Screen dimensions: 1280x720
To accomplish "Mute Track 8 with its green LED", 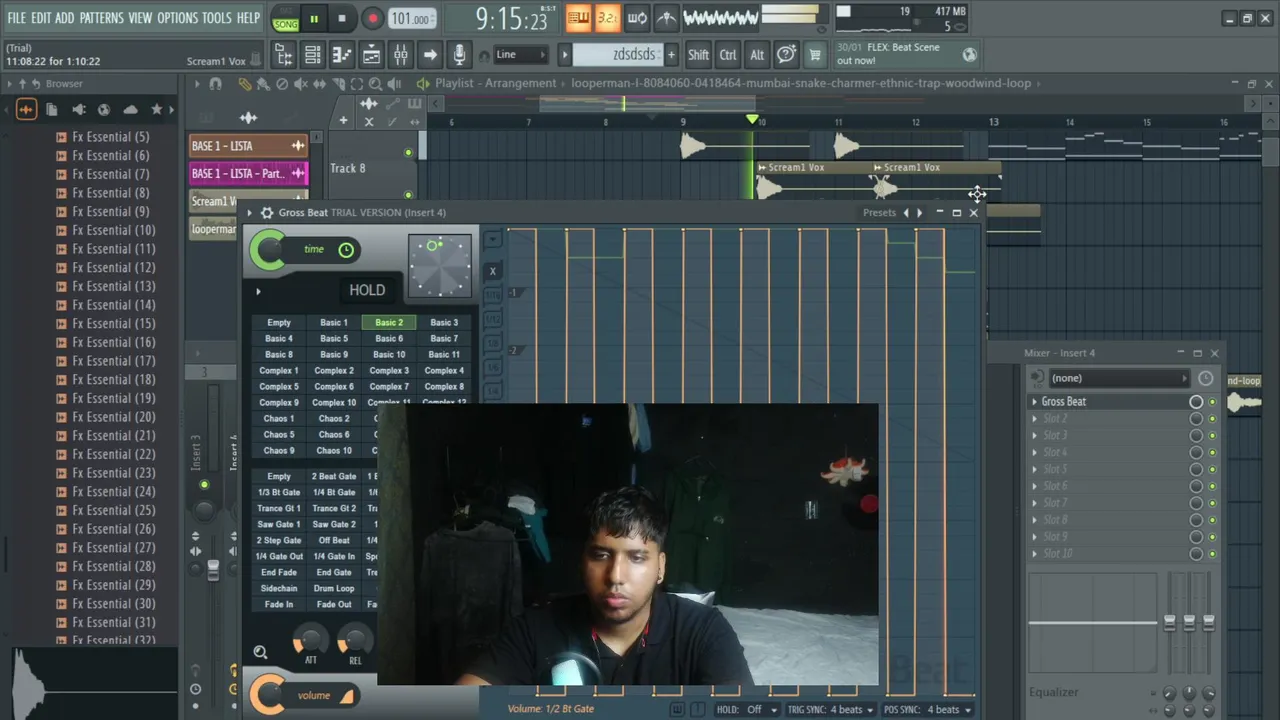I will [408, 153].
